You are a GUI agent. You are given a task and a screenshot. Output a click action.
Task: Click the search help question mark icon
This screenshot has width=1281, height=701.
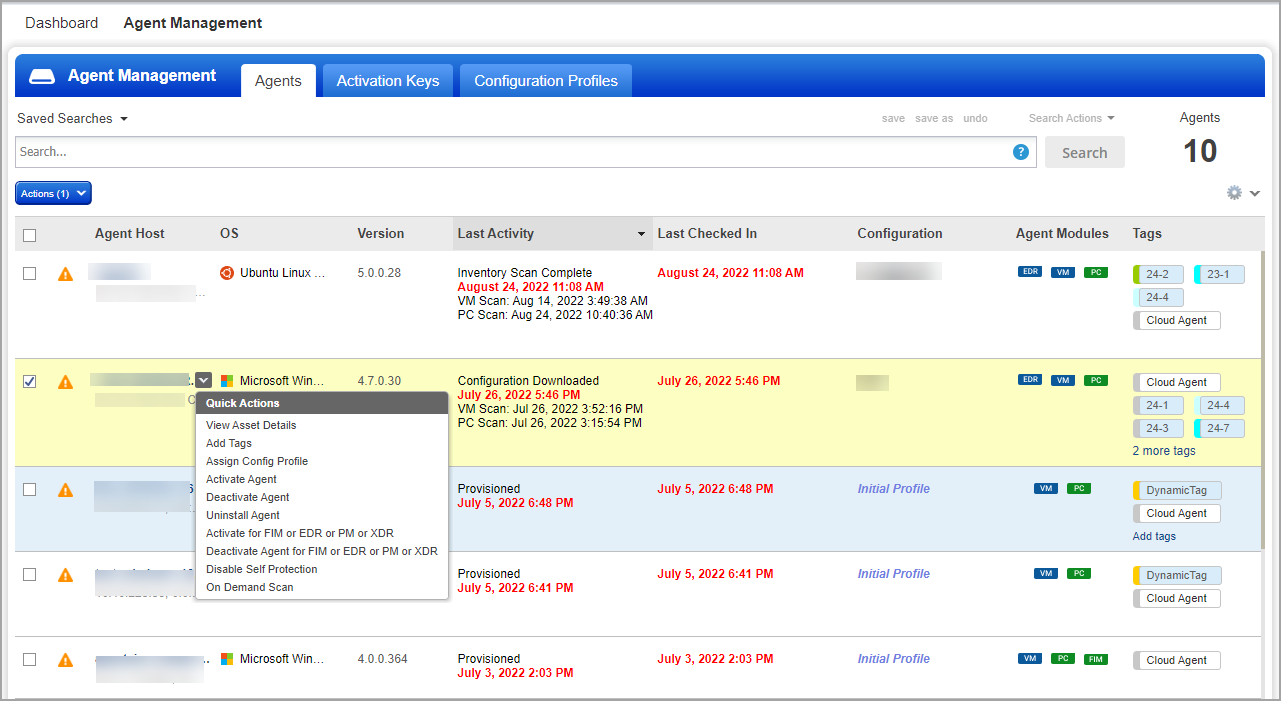(1020, 152)
